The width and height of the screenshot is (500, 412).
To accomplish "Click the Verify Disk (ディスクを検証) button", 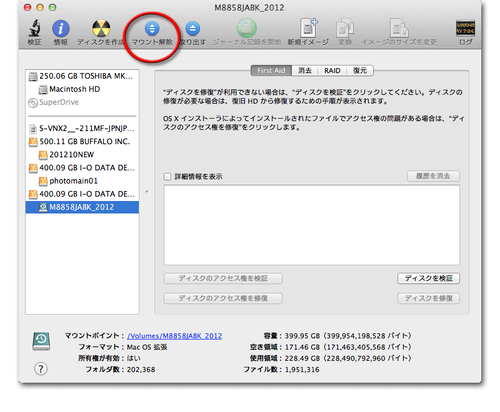I will pos(429,278).
